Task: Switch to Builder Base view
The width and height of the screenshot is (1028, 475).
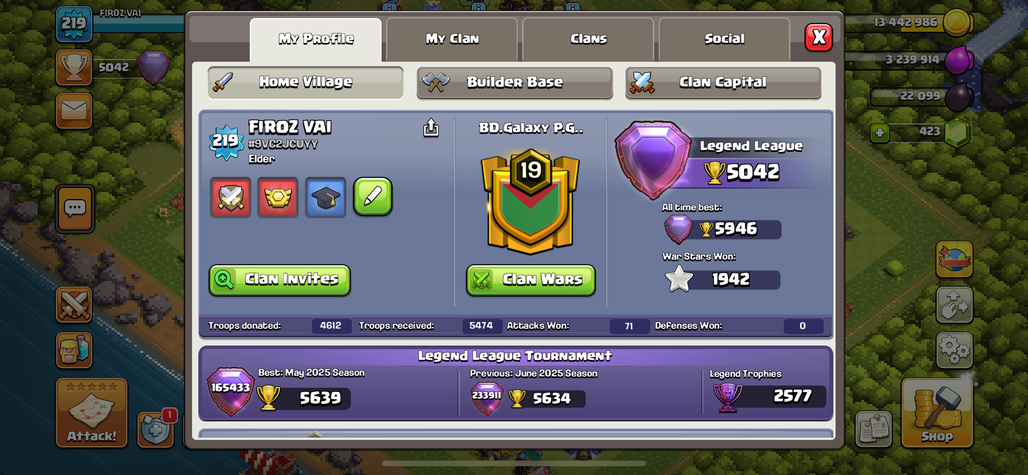Action: pos(515,83)
